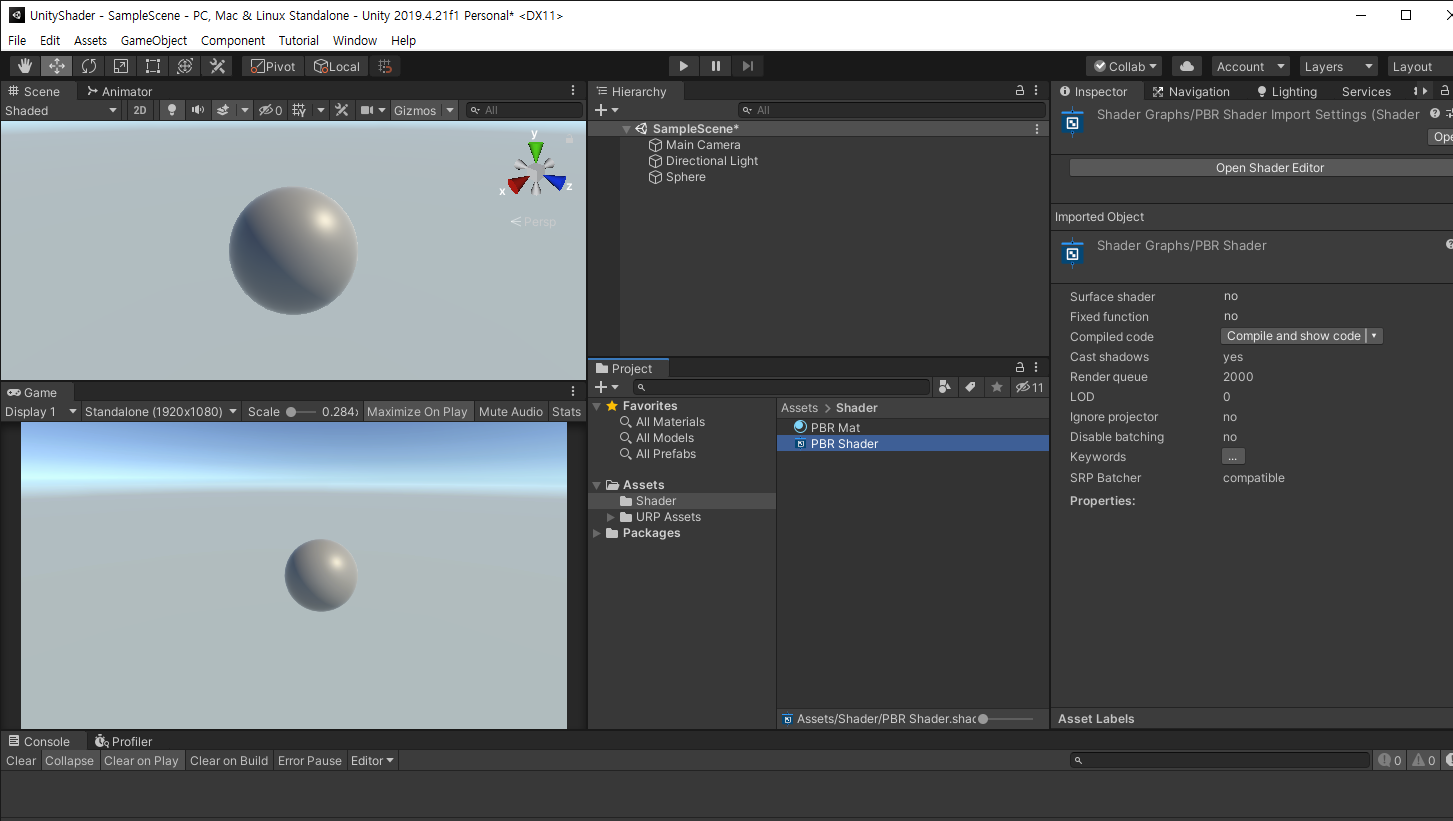Click the orientation gizmo blue Z axis
Image resolution: width=1453 pixels, height=821 pixels.
(x=555, y=182)
